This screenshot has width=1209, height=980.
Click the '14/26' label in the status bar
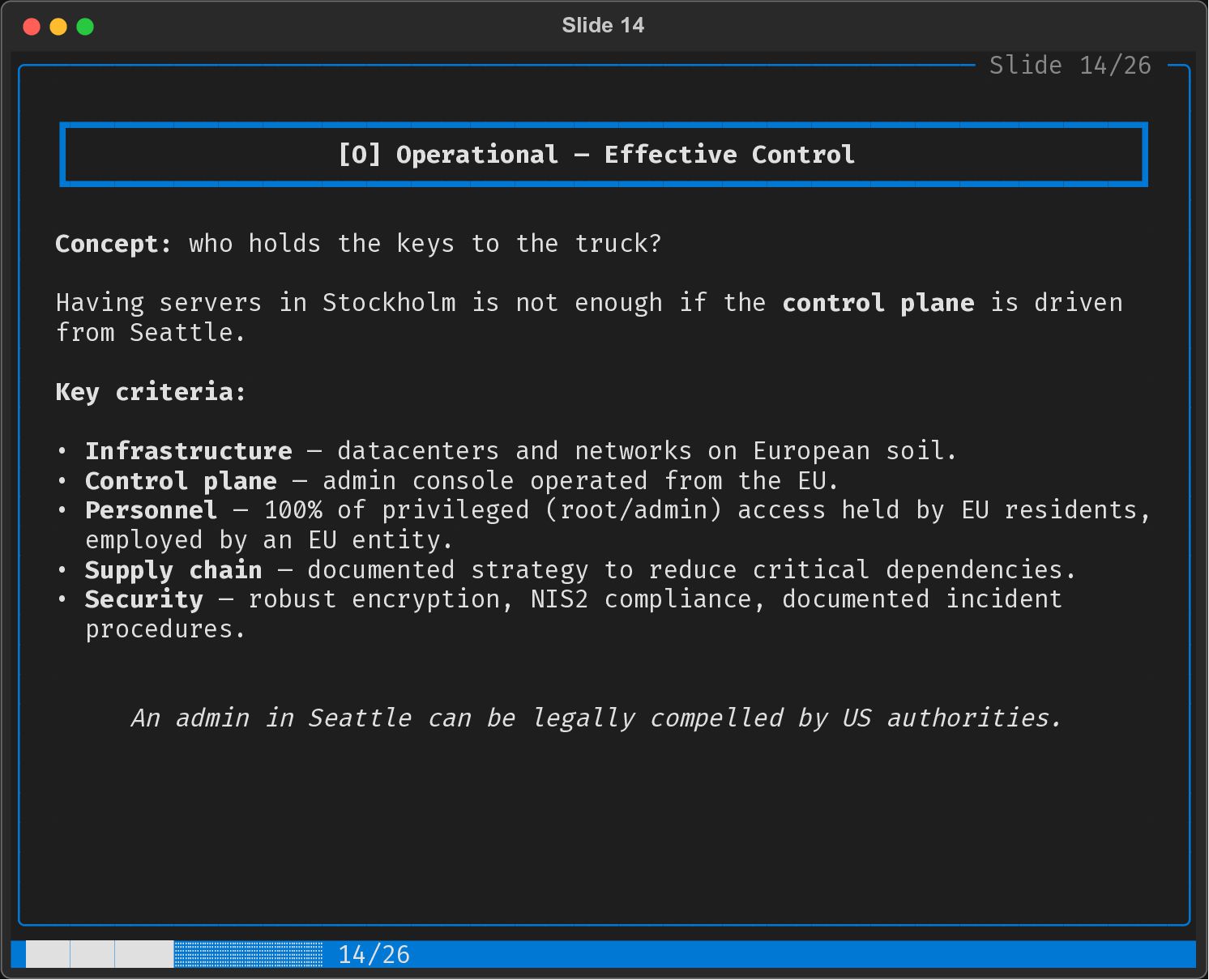[x=374, y=954]
